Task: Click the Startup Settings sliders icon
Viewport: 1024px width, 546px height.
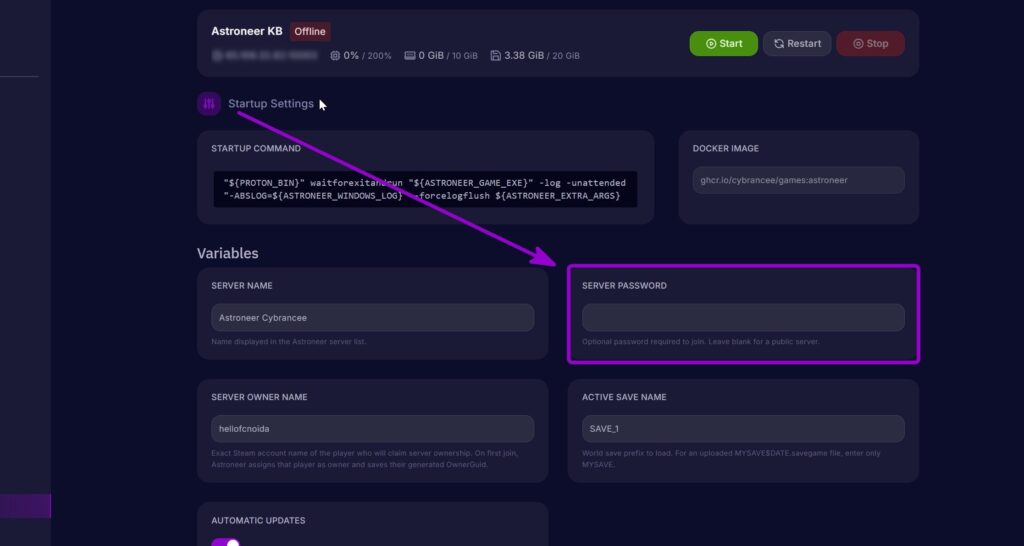Action: 209,104
